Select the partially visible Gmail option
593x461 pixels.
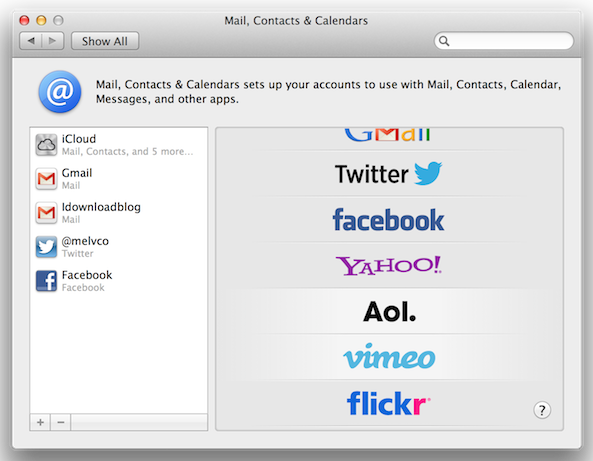point(389,139)
